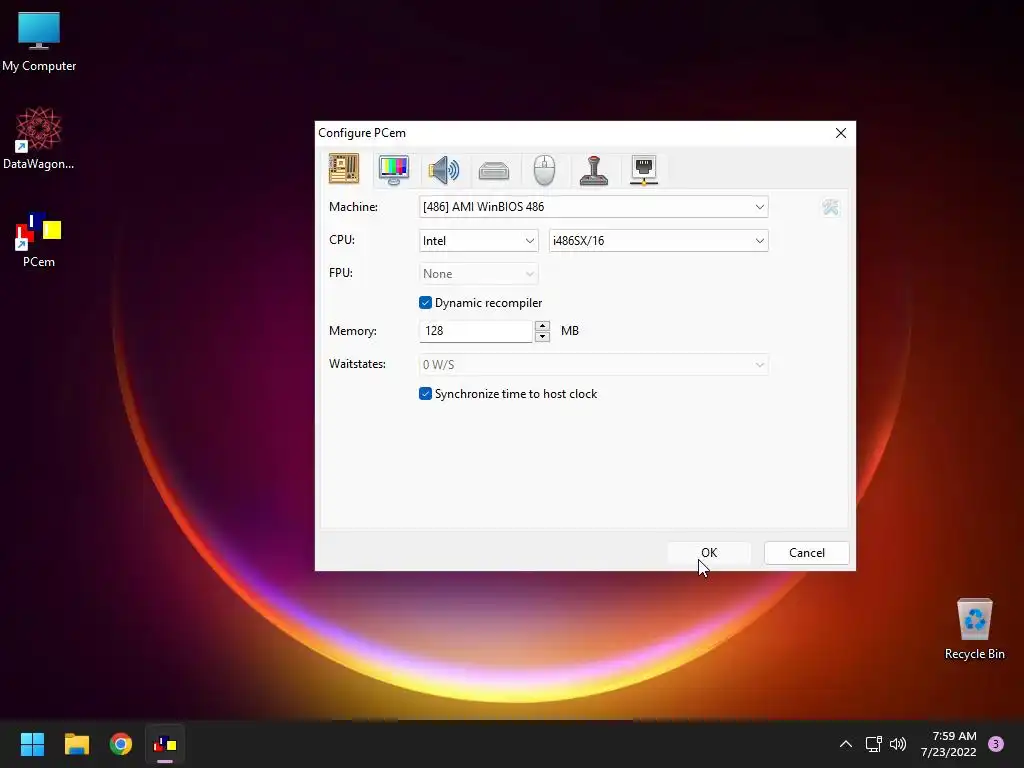The height and width of the screenshot is (768, 1024).
Task: Expand the Machine dropdown list
Action: [x=594, y=207]
